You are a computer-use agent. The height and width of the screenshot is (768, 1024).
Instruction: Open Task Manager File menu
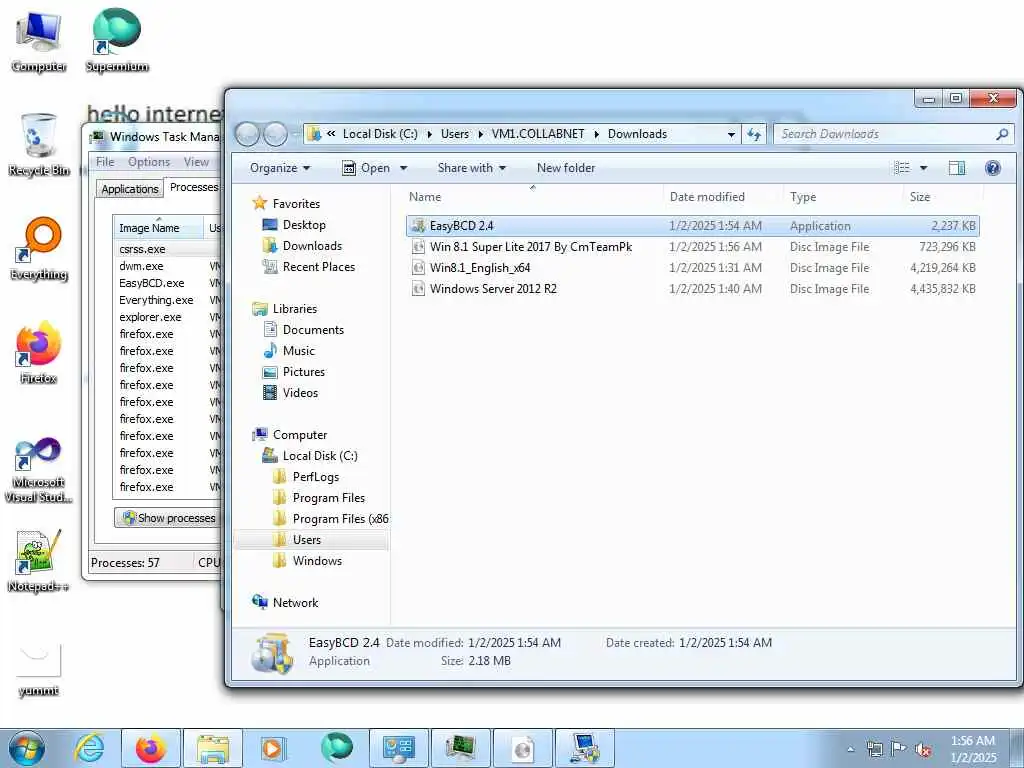(x=105, y=162)
